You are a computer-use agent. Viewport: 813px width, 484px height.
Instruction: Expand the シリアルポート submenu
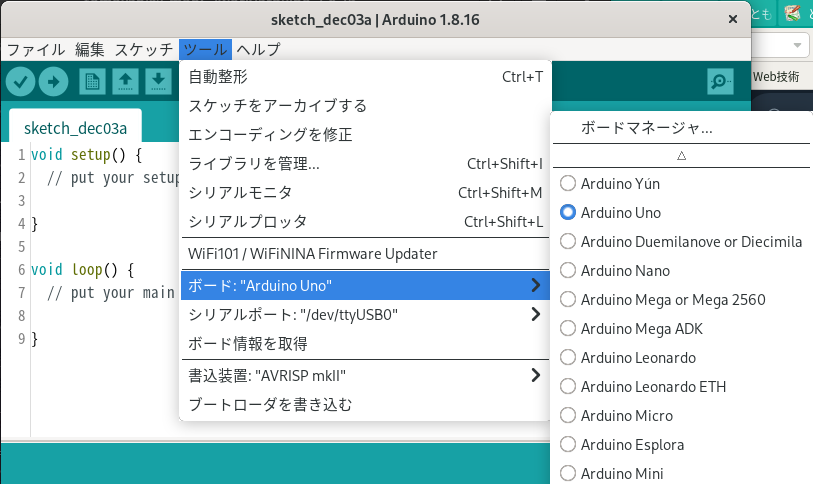point(364,315)
